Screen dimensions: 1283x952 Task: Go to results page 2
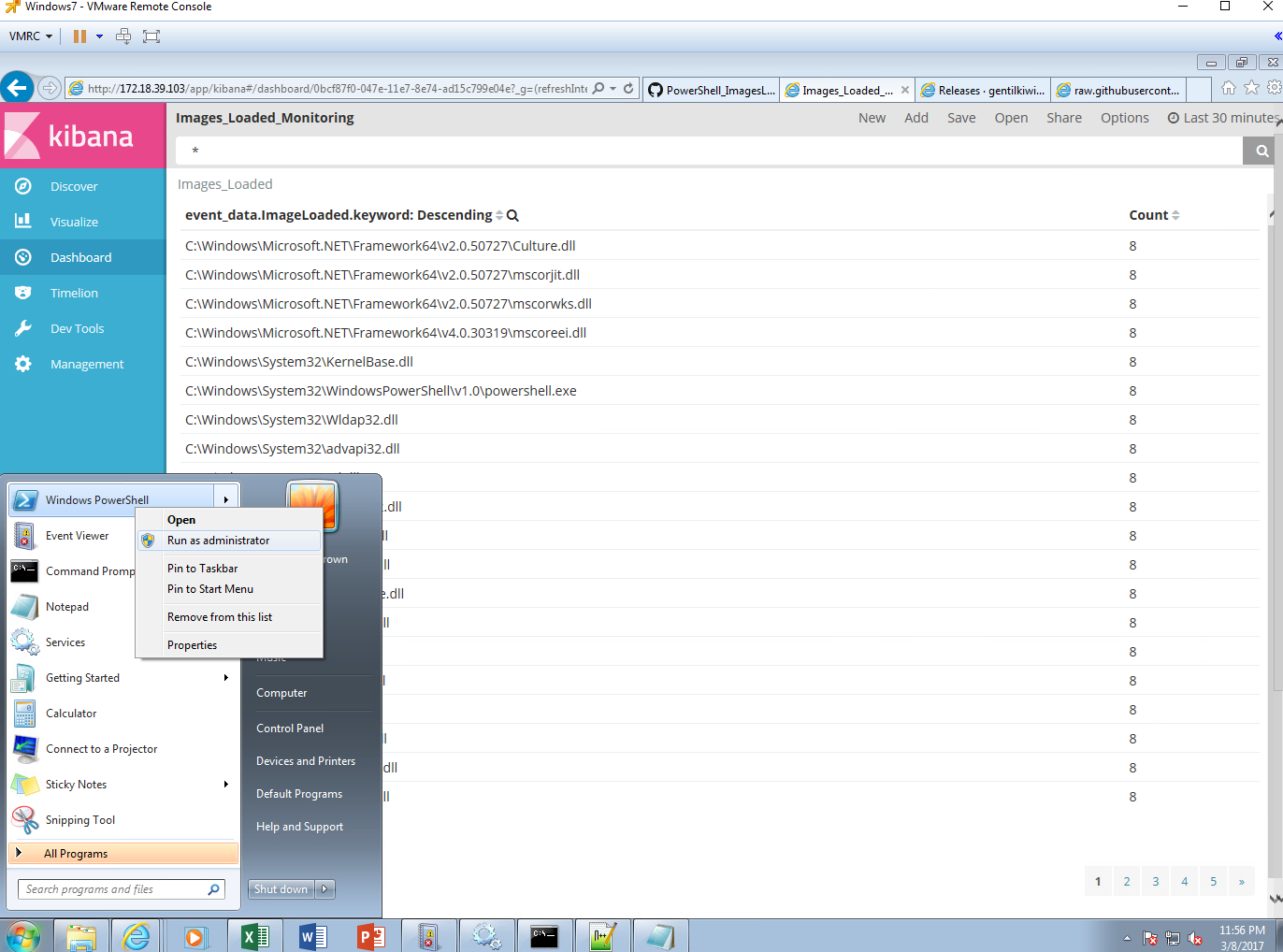click(x=1127, y=881)
